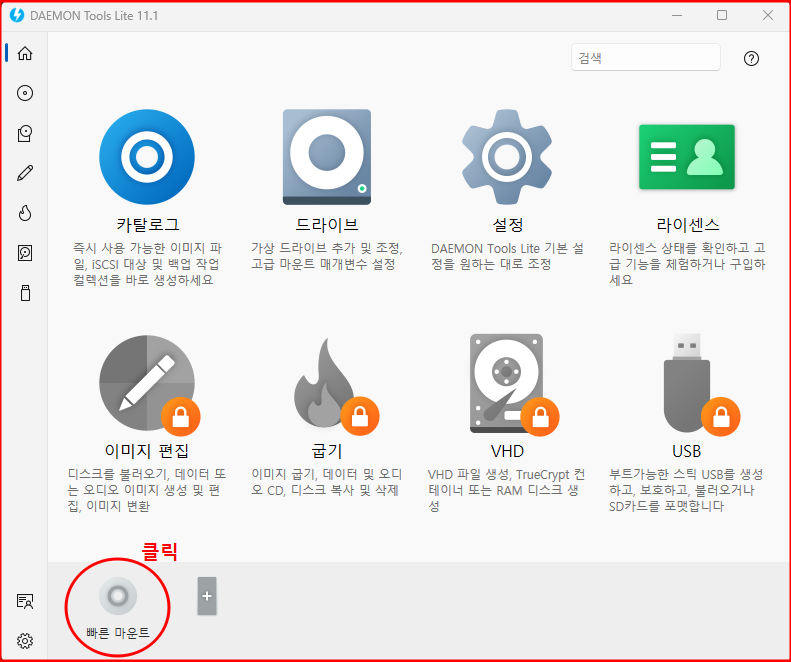Click the 라이센스 heading text

(687, 225)
